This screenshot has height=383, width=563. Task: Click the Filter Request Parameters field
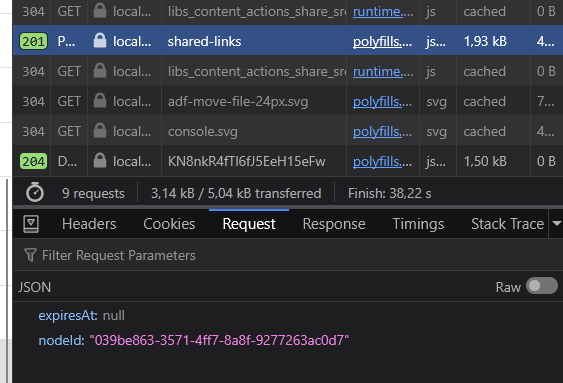point(287,255)
